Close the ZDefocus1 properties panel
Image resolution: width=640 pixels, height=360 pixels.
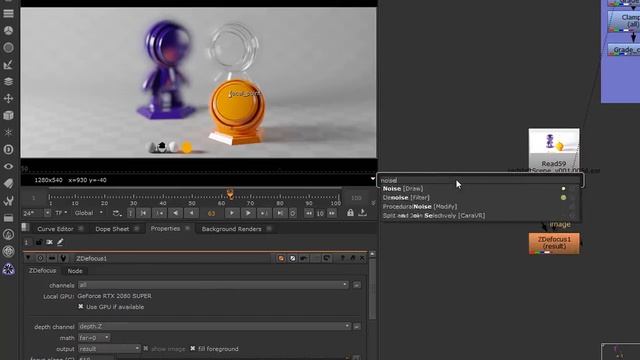coord(362,258)
